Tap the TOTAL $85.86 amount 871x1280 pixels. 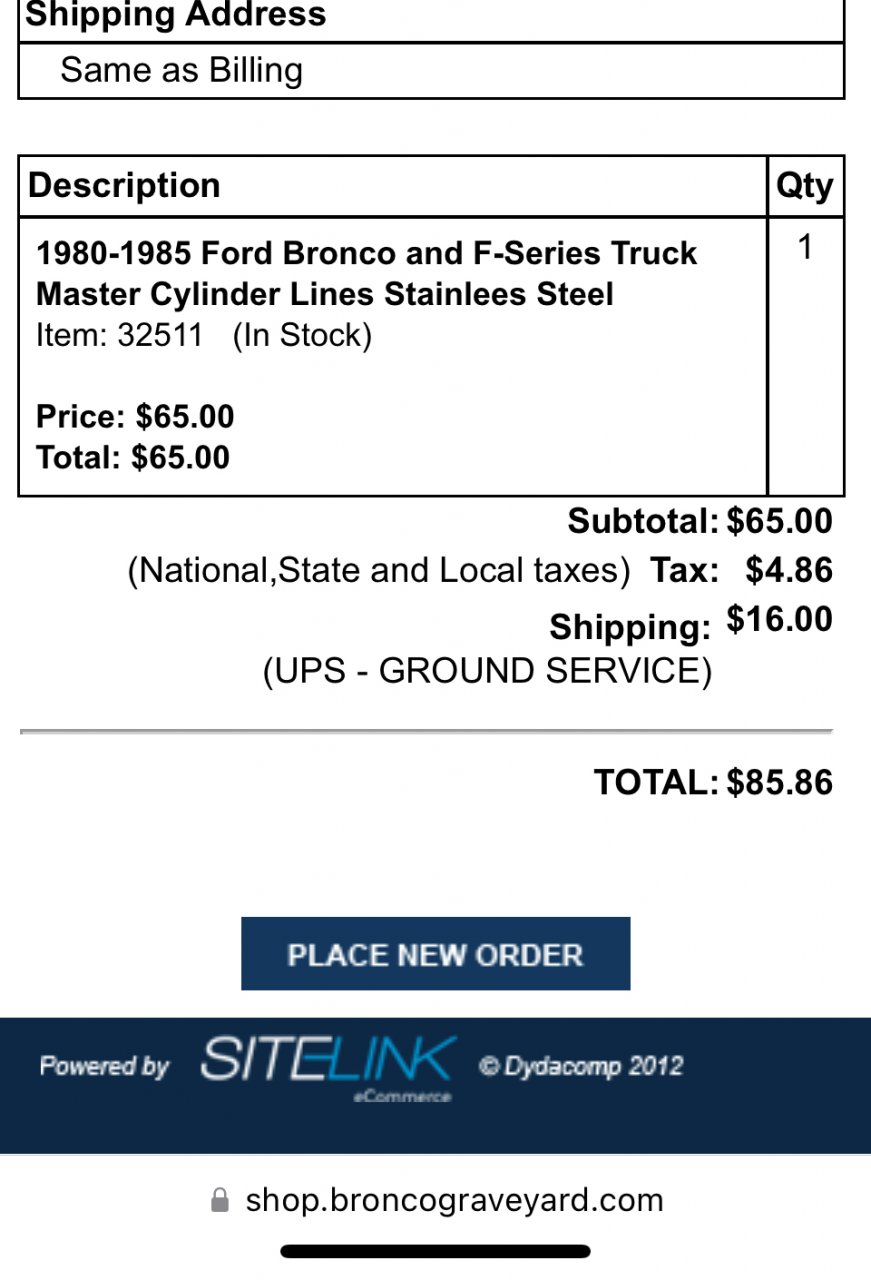pyautogui.click(x=779, y=782)
